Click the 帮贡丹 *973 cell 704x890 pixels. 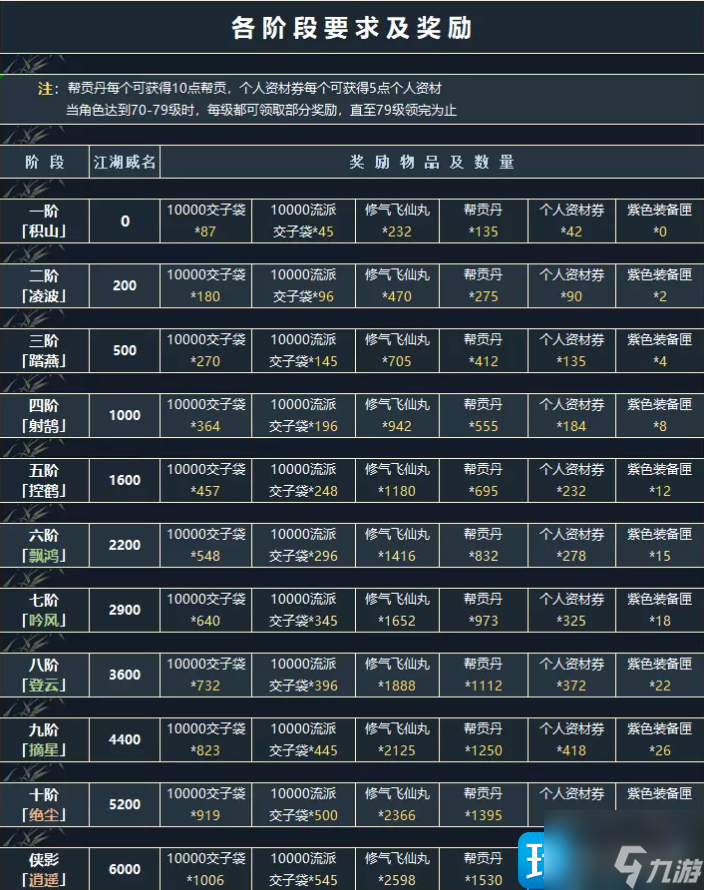click(483, 610)
